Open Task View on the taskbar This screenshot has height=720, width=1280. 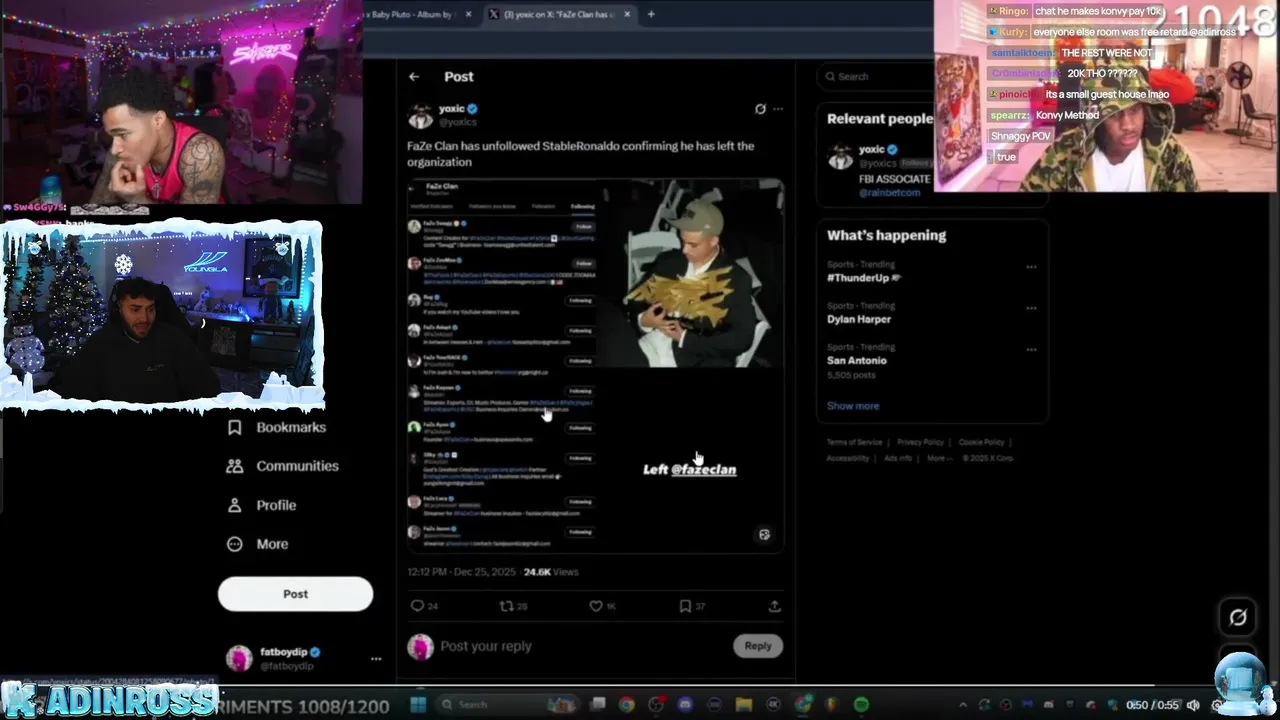point(597,705)
